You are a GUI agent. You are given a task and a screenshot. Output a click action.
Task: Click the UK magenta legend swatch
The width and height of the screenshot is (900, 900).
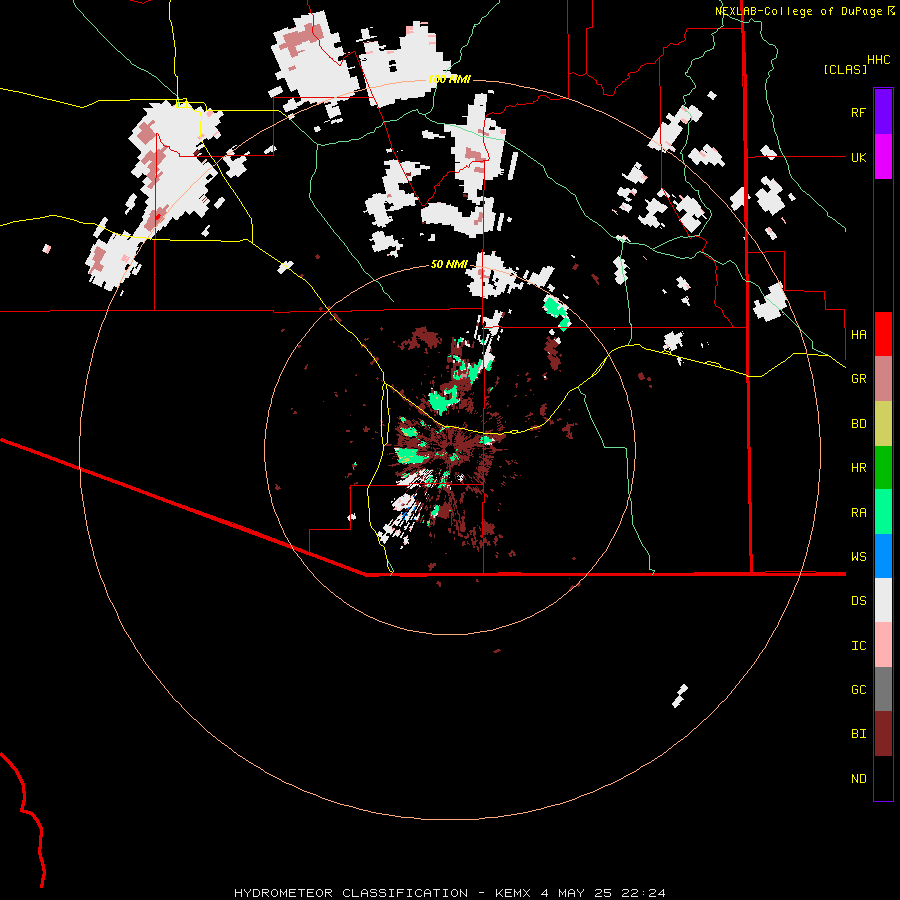pos(883,157)
